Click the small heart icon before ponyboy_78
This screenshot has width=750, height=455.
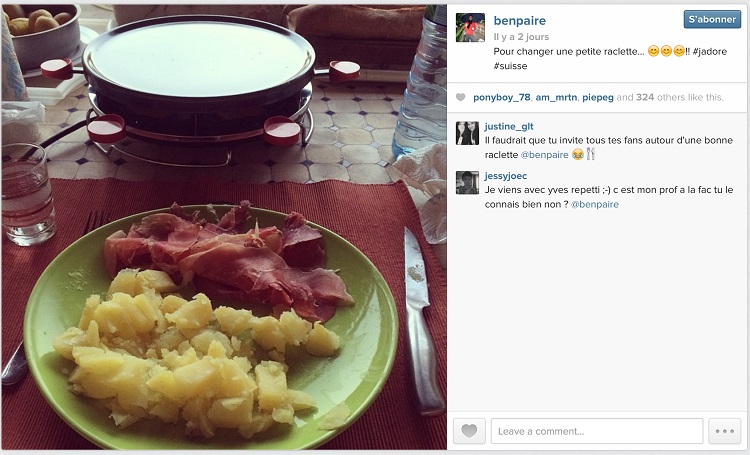click(460, 98)
